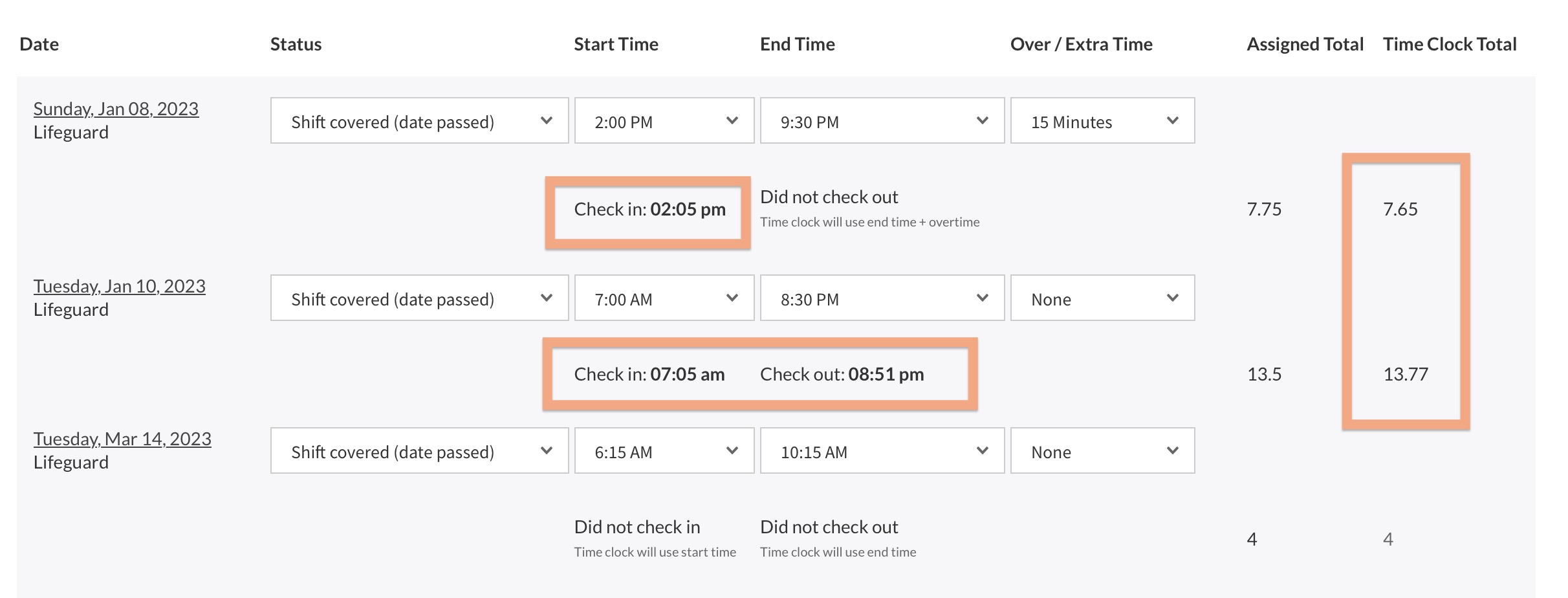Open Sunday Jan 08 2023 shift link
The height and width of the screenshot is (598, 1568).
(116, 109)
